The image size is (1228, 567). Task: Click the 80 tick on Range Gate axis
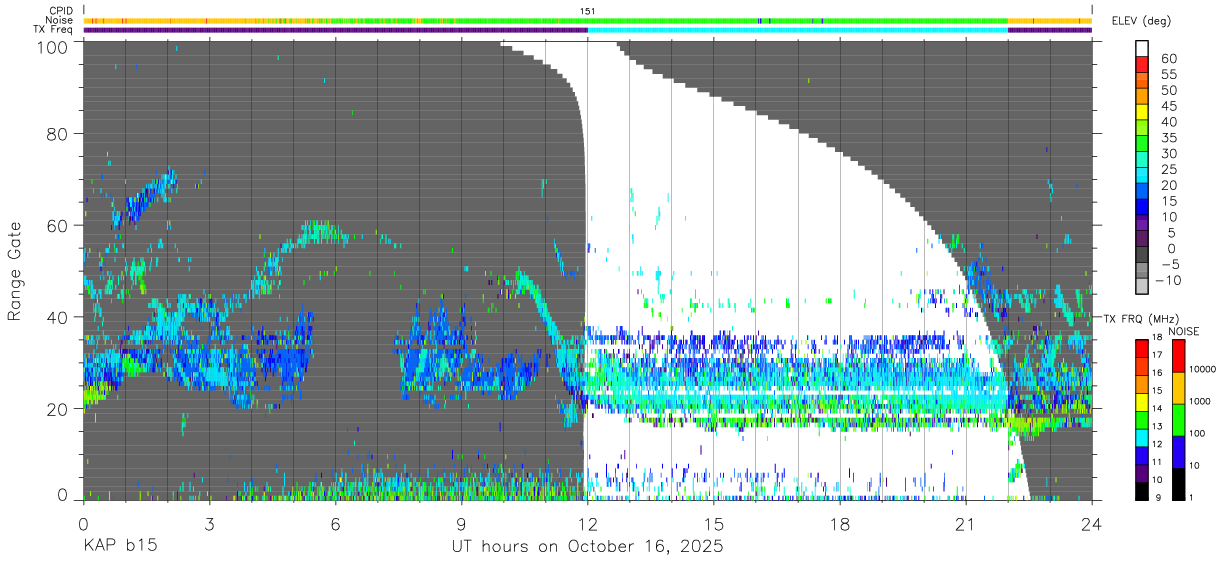click(58, 134)
